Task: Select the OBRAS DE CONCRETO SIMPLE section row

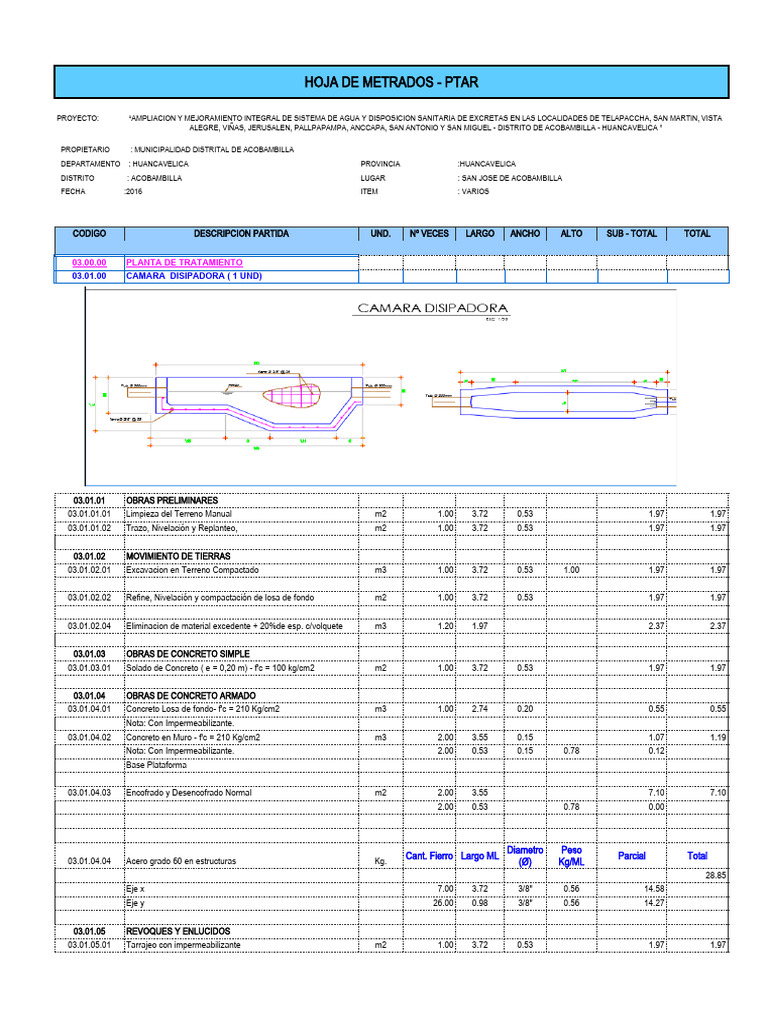Action: click(x=391, y=654)
